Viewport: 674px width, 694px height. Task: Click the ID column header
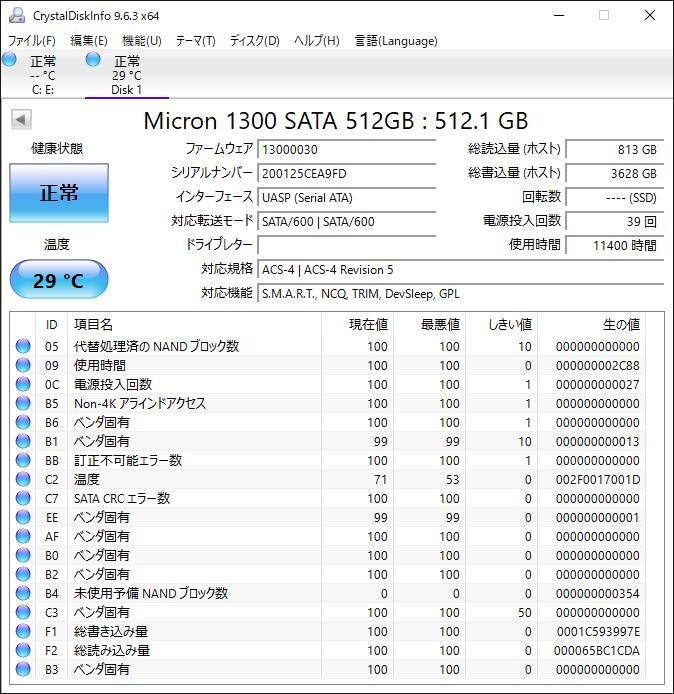[x=51, y=325]
